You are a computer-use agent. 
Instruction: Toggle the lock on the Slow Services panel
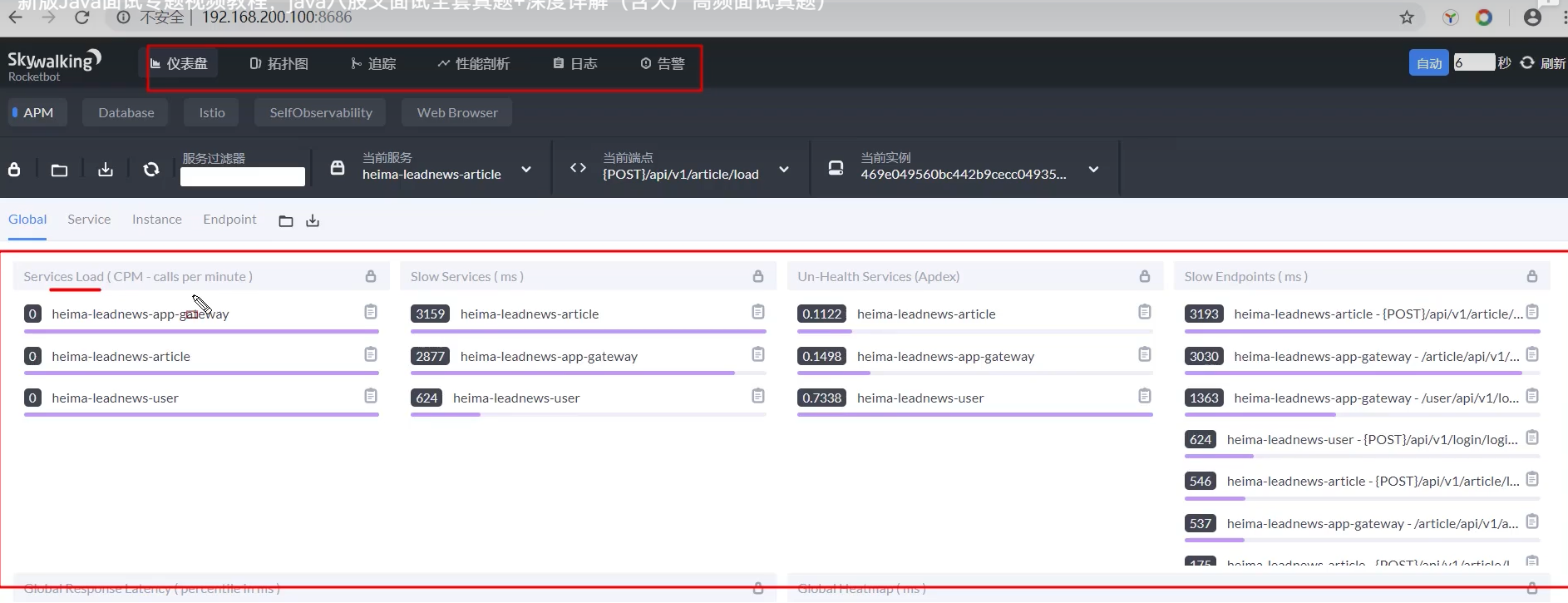[758, 276]
